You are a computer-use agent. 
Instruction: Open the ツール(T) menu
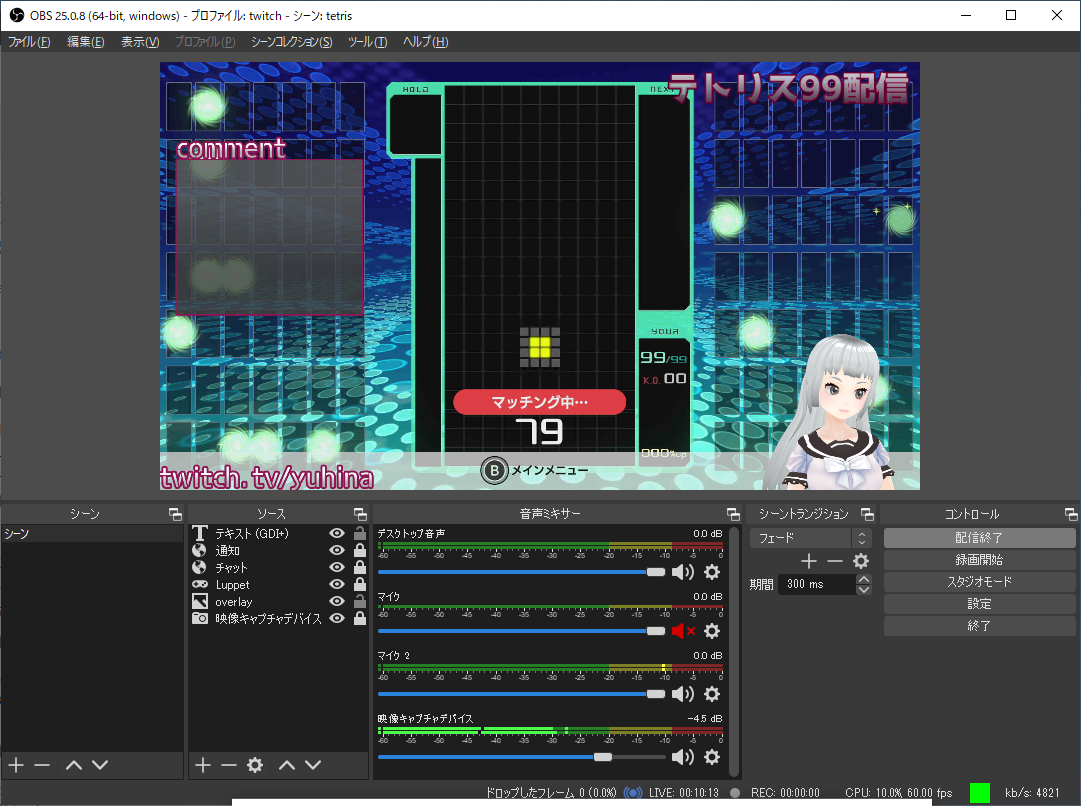click(367, 42)
